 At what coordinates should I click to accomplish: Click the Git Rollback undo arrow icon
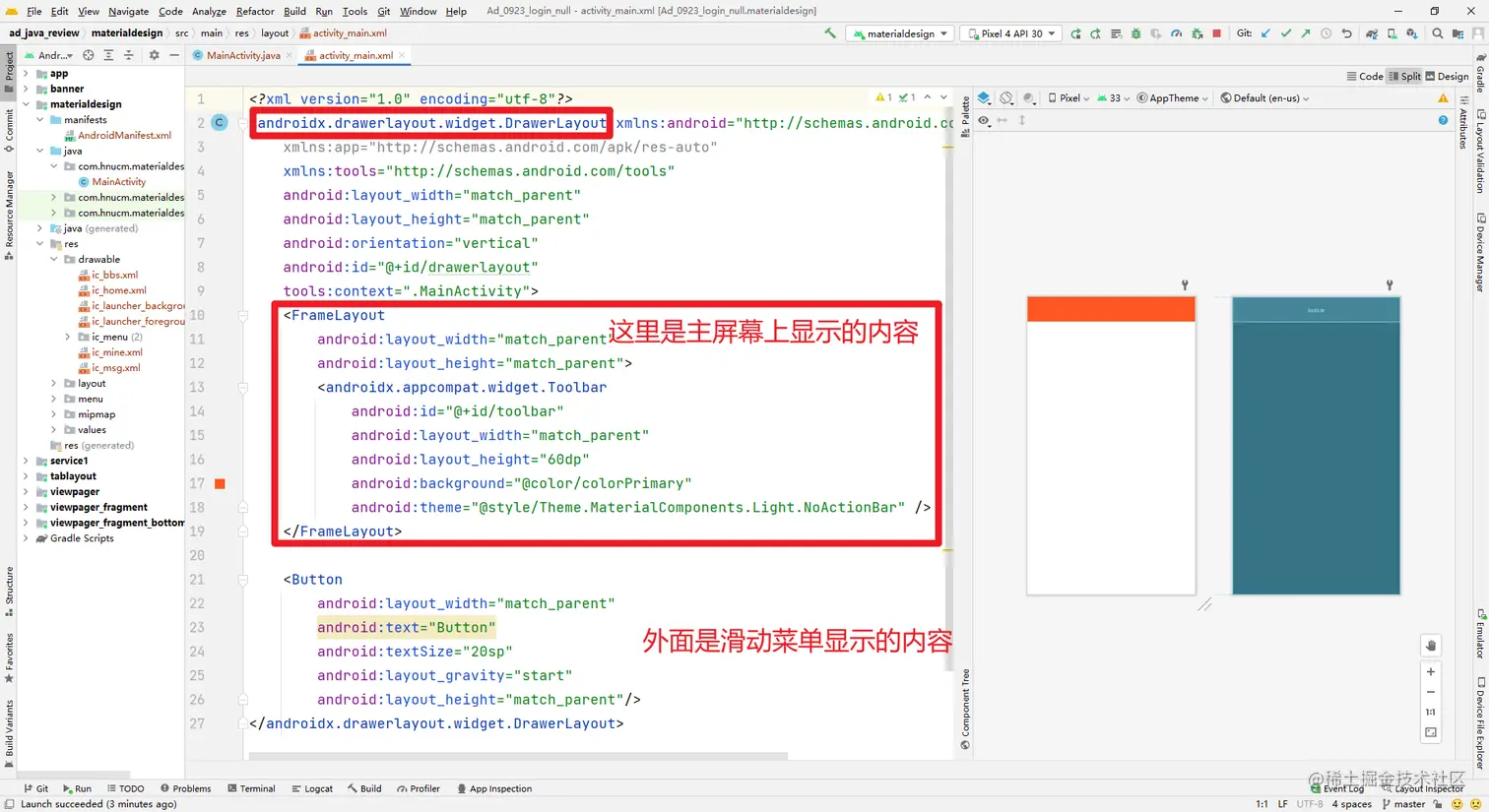coord(1346,33)
